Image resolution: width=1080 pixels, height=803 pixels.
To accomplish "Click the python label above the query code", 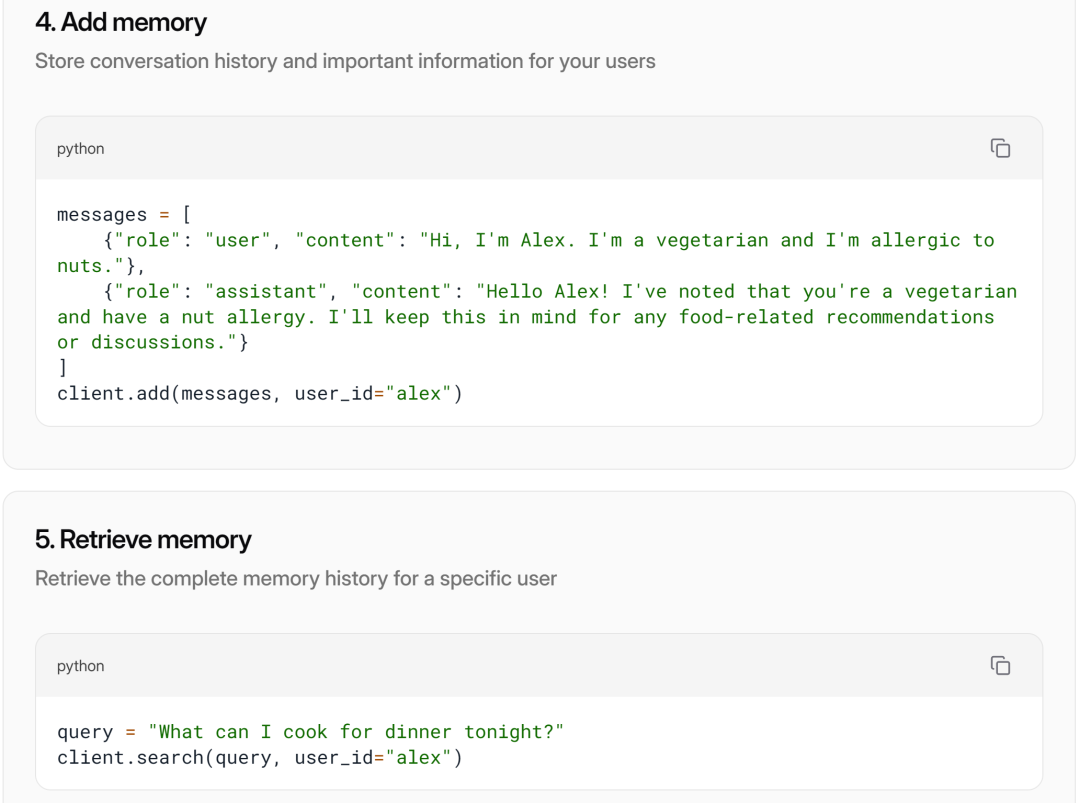I will (x=80, y=666).
